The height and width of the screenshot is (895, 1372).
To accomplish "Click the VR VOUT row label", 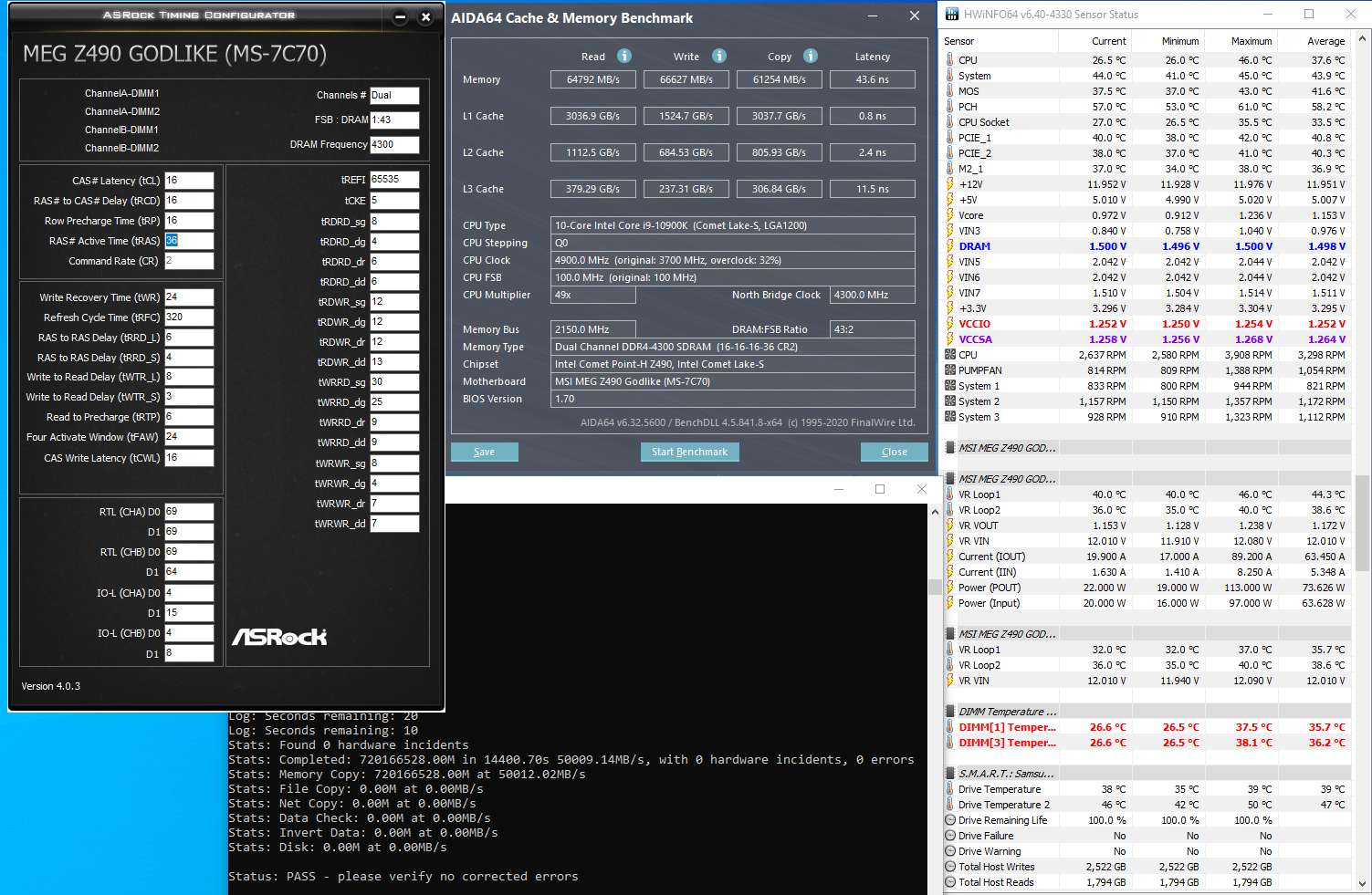I will click(x=979, y=526).
